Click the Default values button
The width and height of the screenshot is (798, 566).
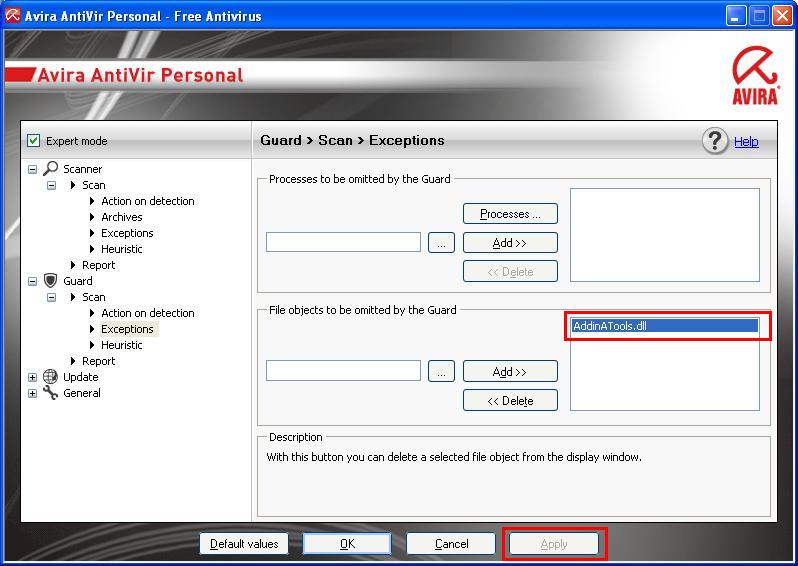(x=244, y=544)
